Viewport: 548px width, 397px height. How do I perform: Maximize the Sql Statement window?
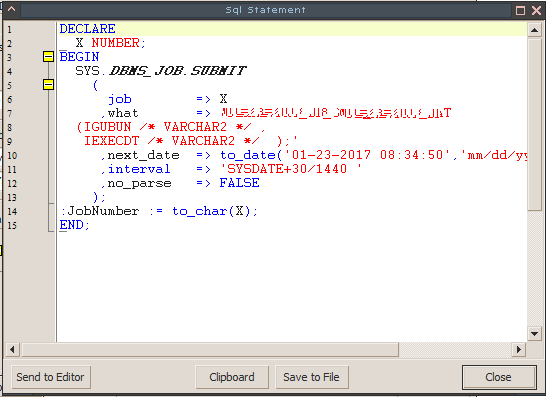[x=520, y=10]
